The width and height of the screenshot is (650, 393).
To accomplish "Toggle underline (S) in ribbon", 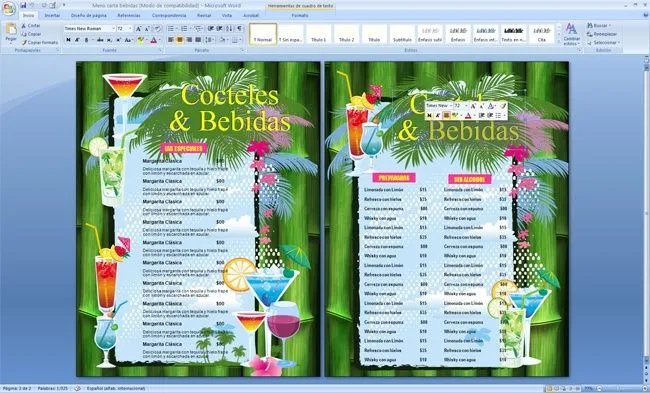I will [87, 40].
